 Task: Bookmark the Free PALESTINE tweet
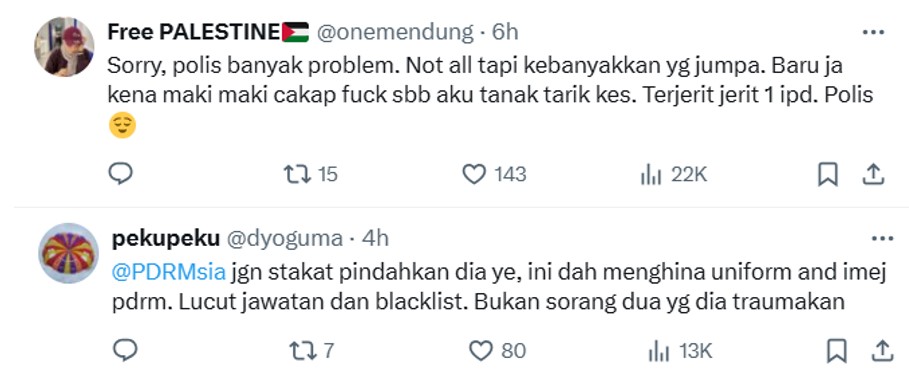coord(827,174)
